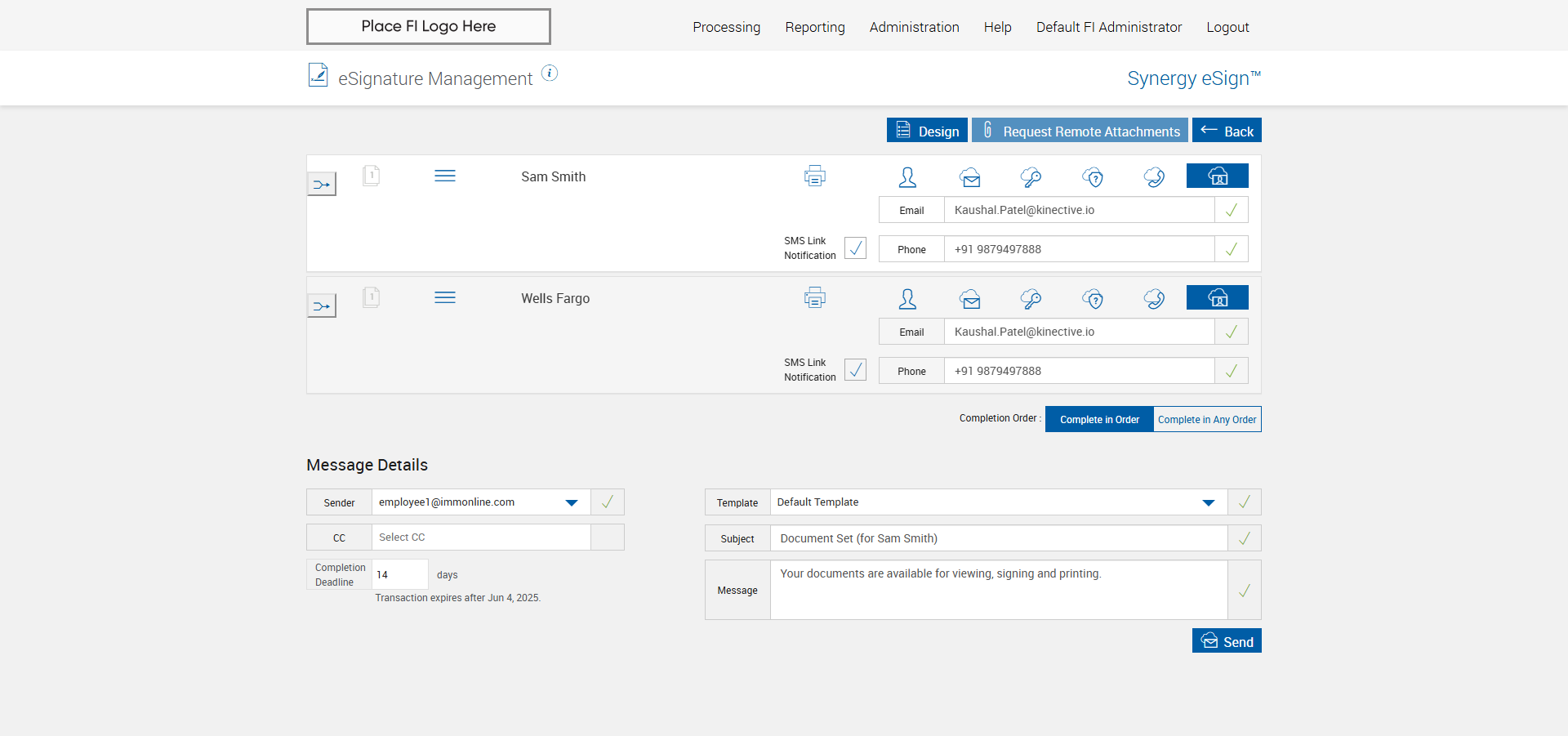Click Sam Smith's email input field

click(x=1079, y=210)
